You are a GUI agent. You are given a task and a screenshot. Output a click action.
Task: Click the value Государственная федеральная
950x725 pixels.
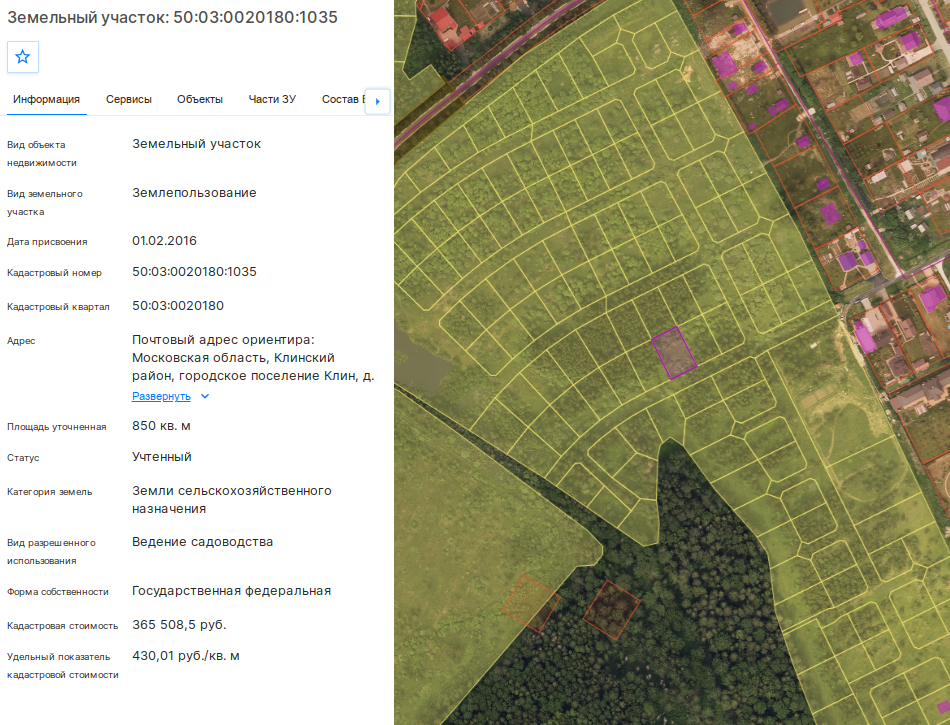pos(231,591)
